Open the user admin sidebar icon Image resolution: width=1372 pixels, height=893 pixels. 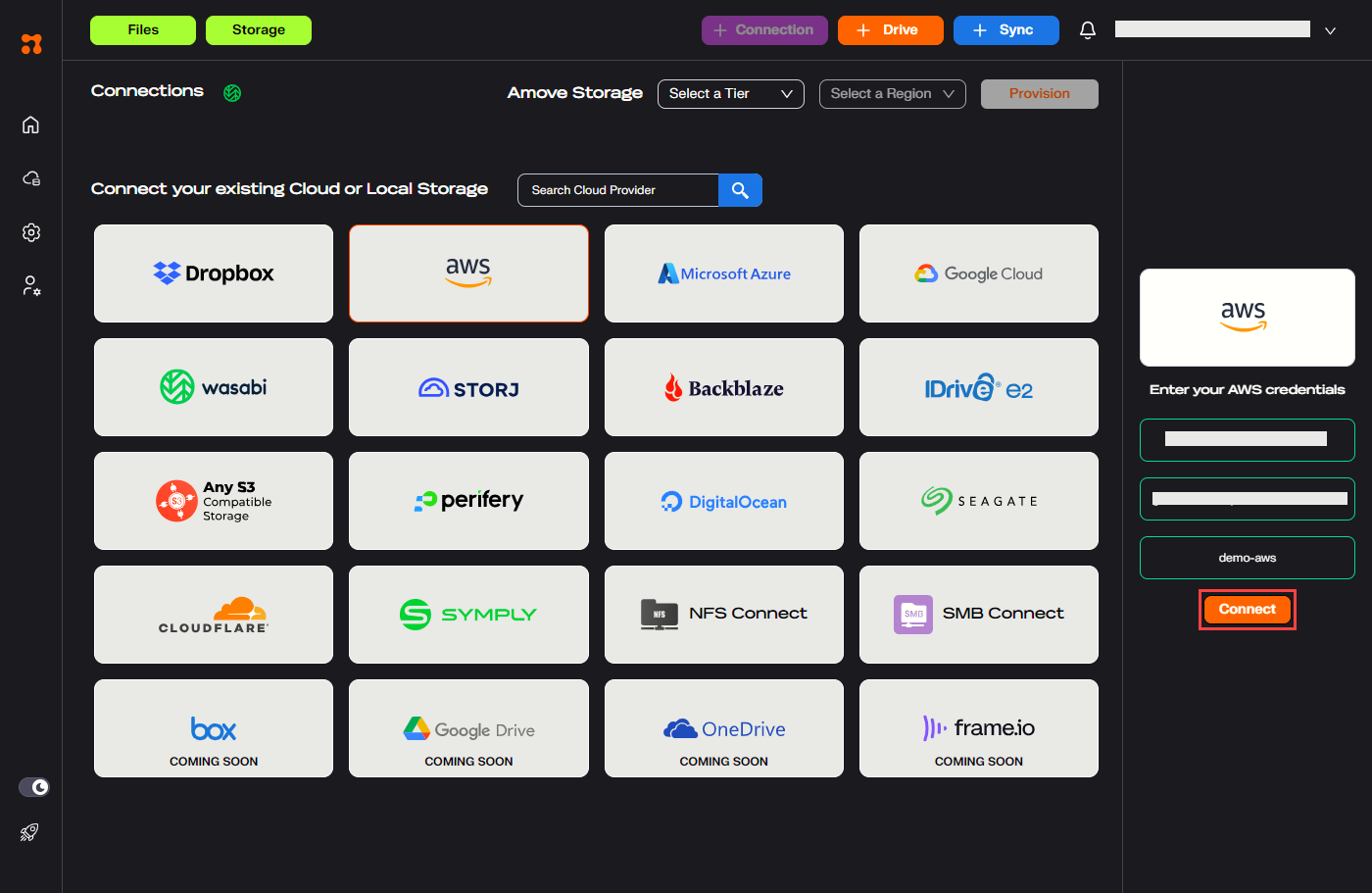[x=31, y=286]
